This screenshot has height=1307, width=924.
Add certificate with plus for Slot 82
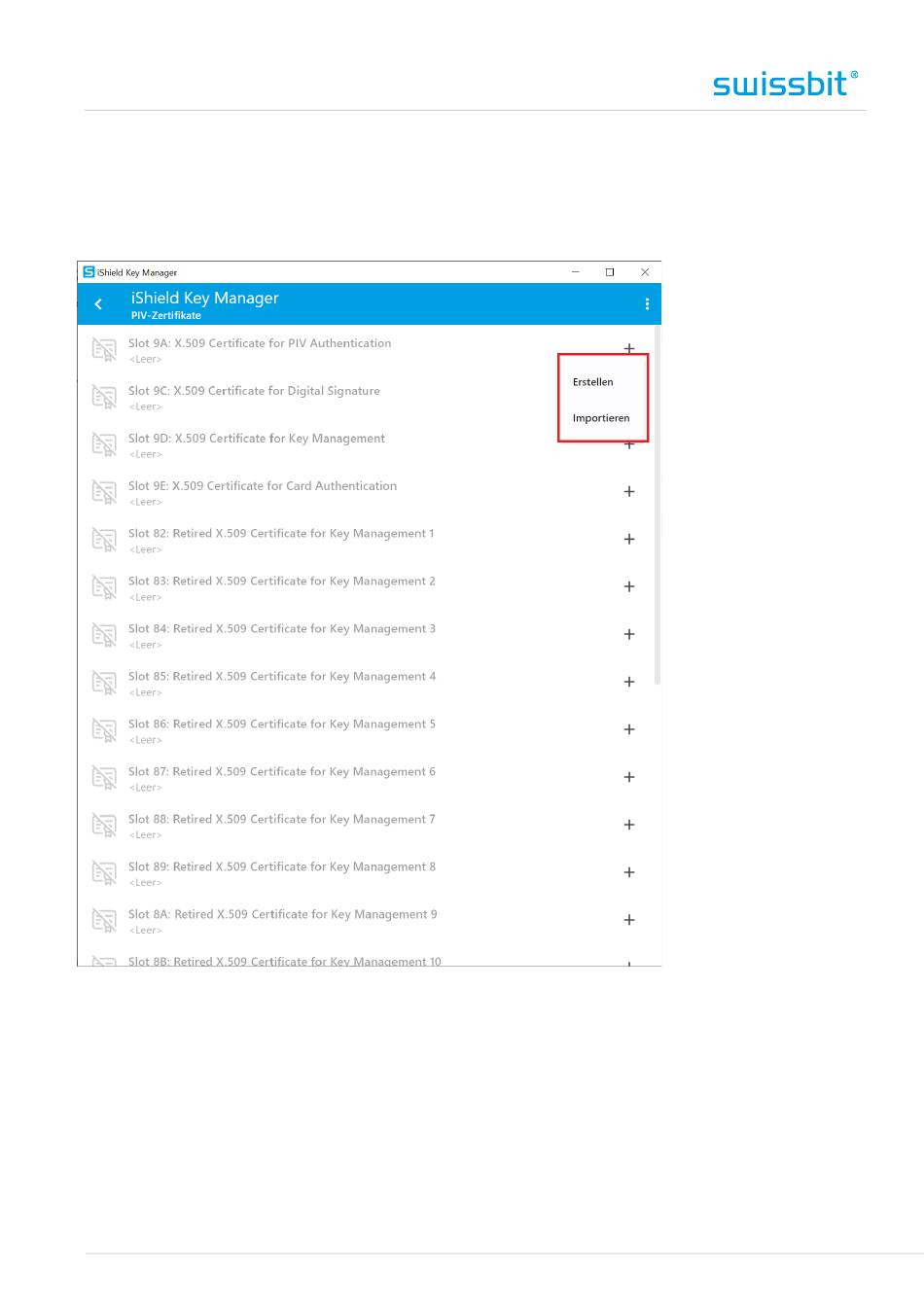[629, 540]
